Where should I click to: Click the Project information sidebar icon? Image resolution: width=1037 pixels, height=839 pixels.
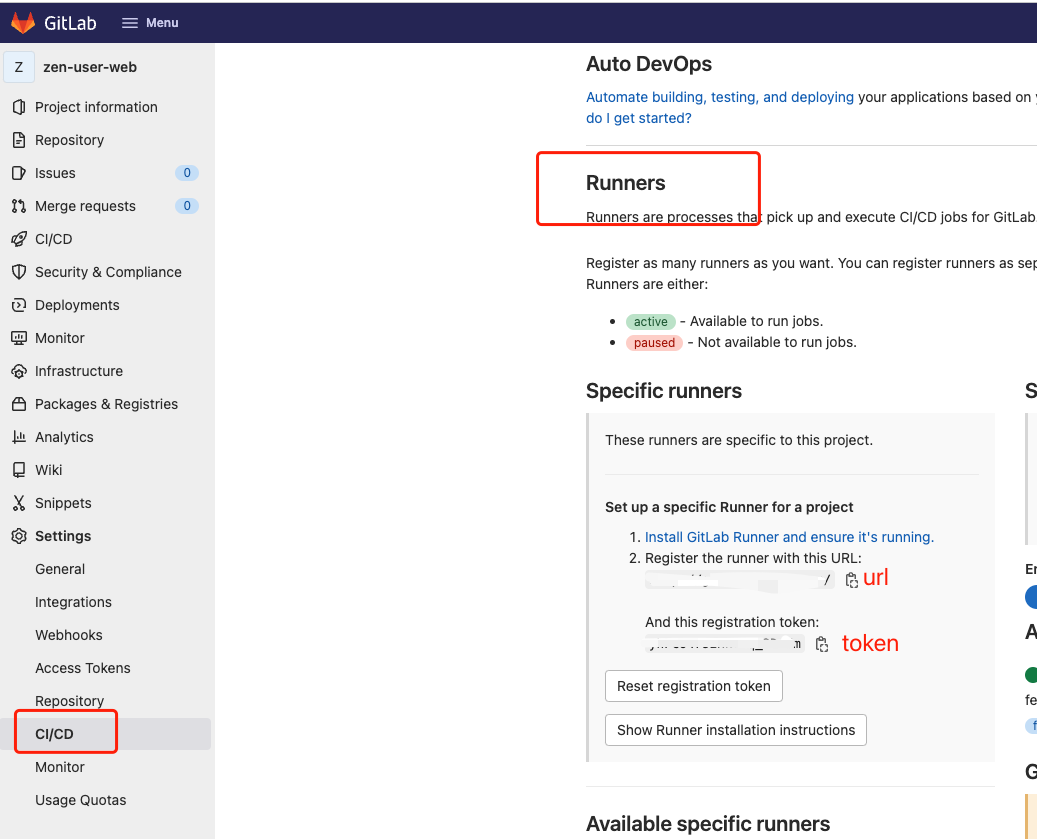click(x=19, y=107)
